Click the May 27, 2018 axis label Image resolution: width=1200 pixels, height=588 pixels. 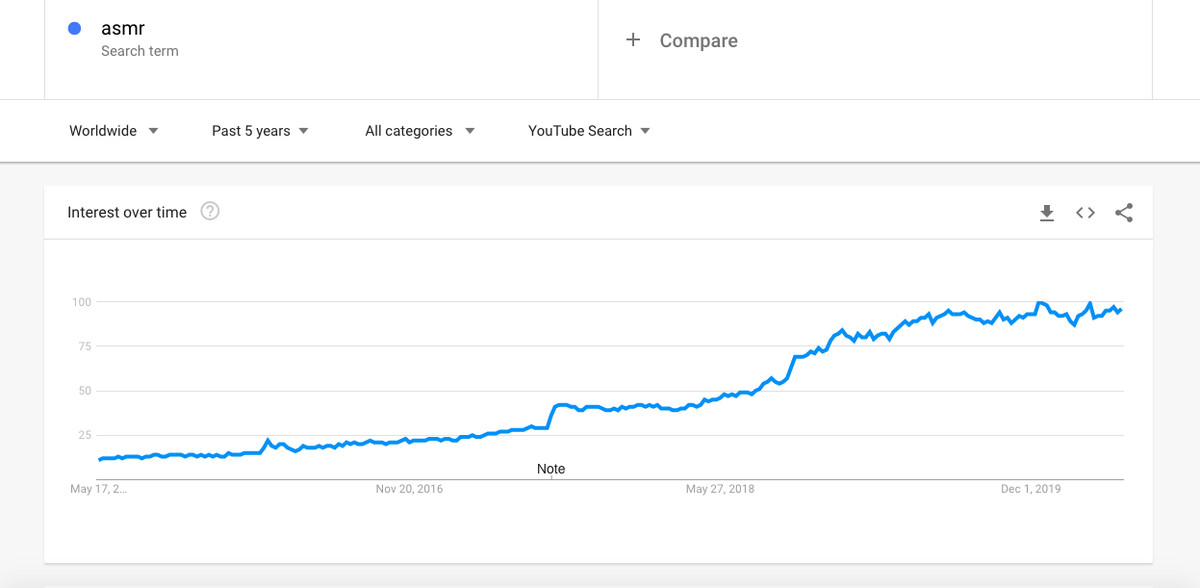[x=720, y=489]
